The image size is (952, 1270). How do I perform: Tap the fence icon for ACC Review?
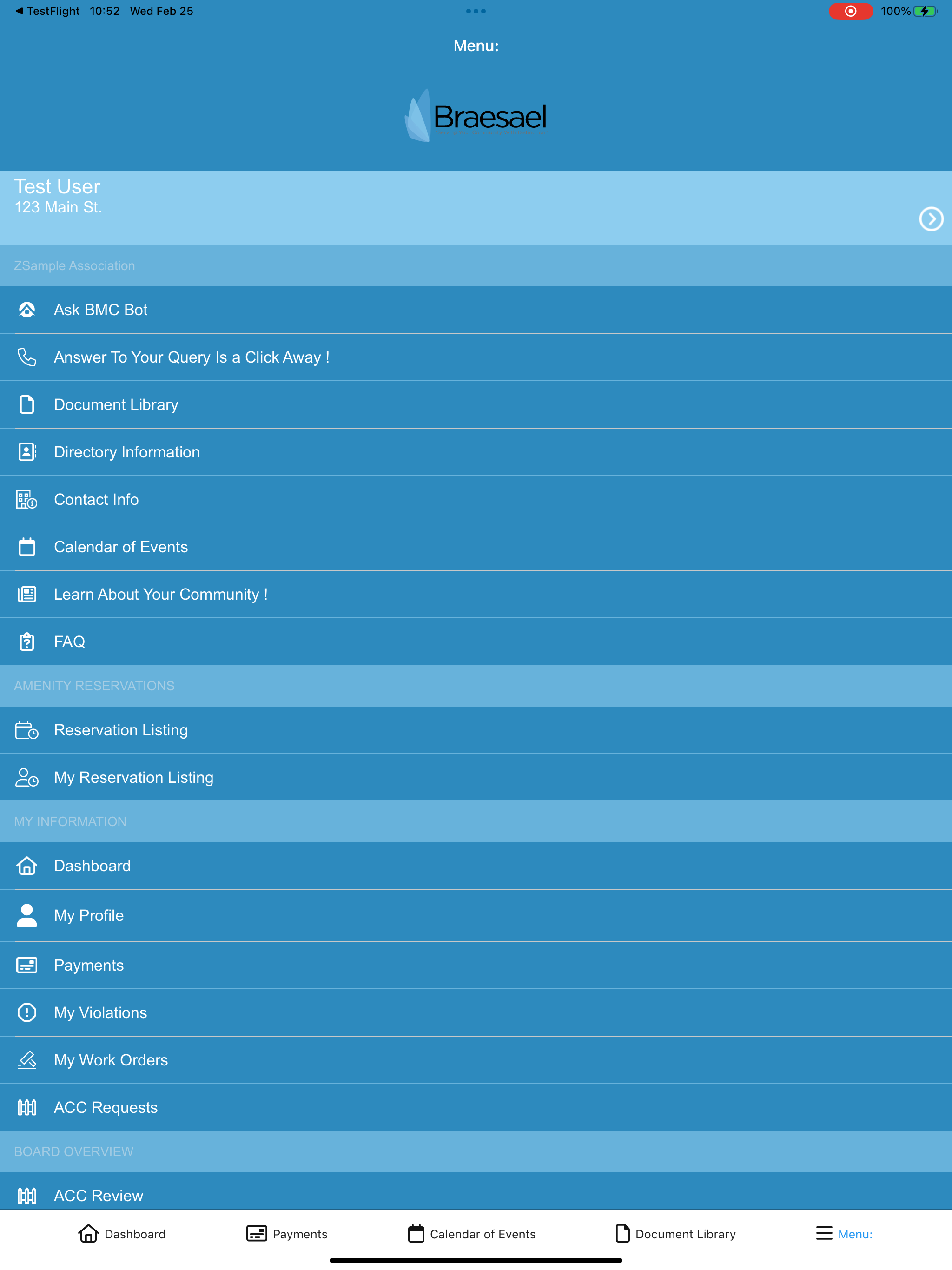pos(27,1196)
